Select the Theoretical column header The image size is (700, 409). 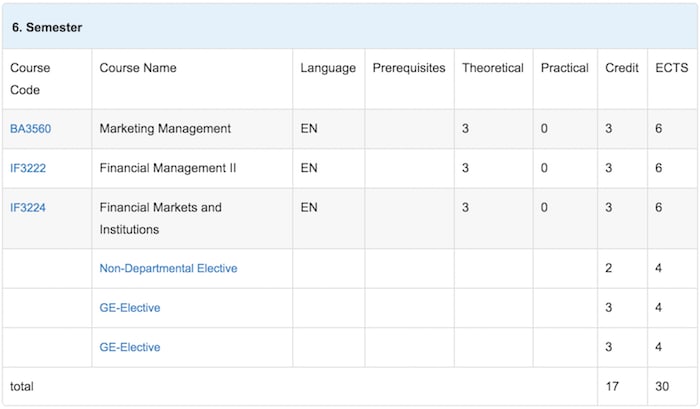point(493,68)
